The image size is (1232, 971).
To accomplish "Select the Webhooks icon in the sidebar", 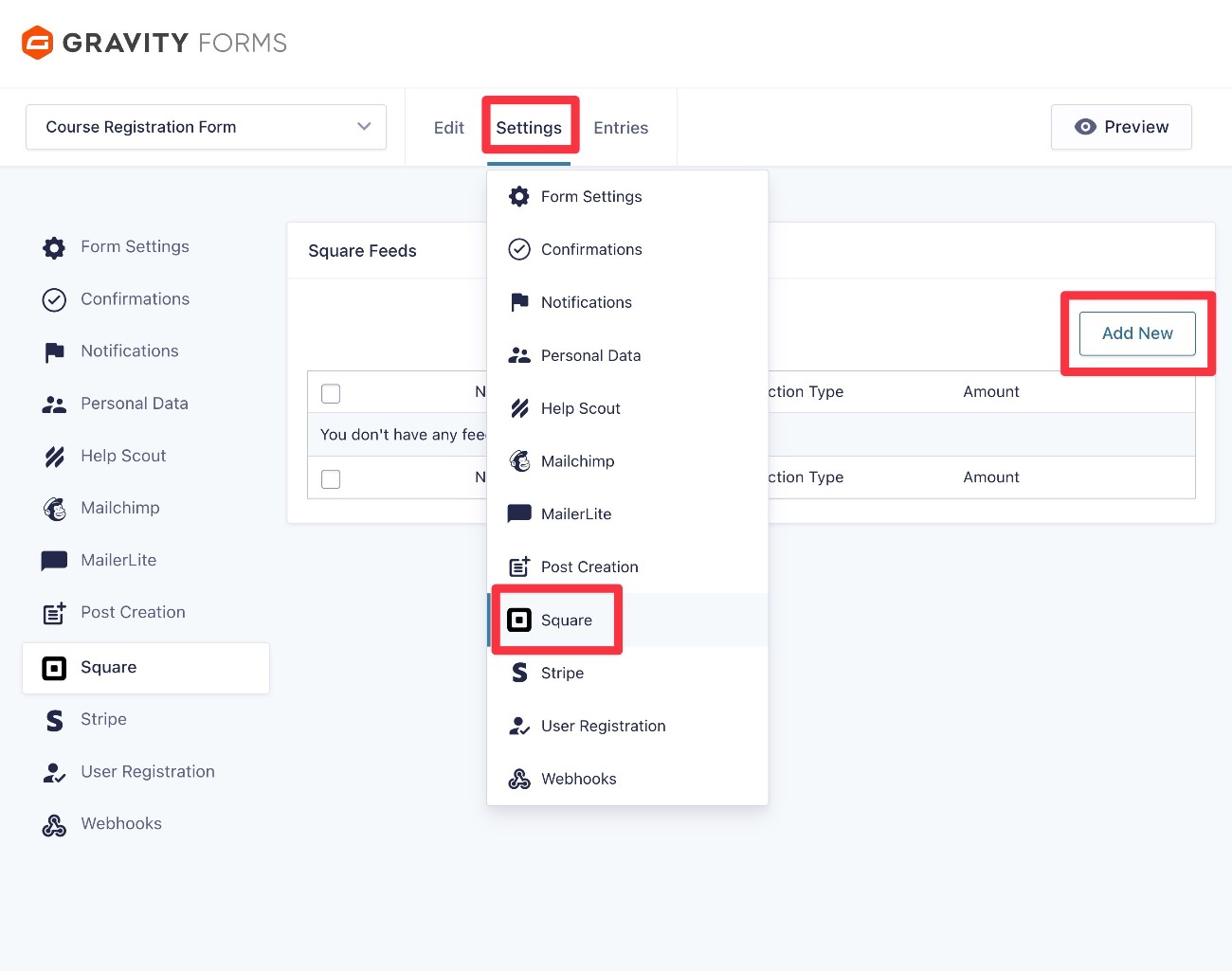I will (54, 823).
